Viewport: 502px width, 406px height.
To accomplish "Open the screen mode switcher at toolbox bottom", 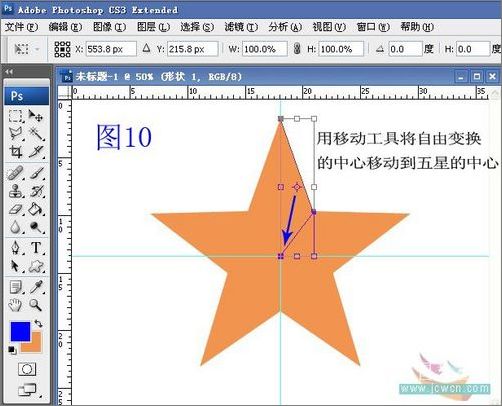I will pos(27,390).
